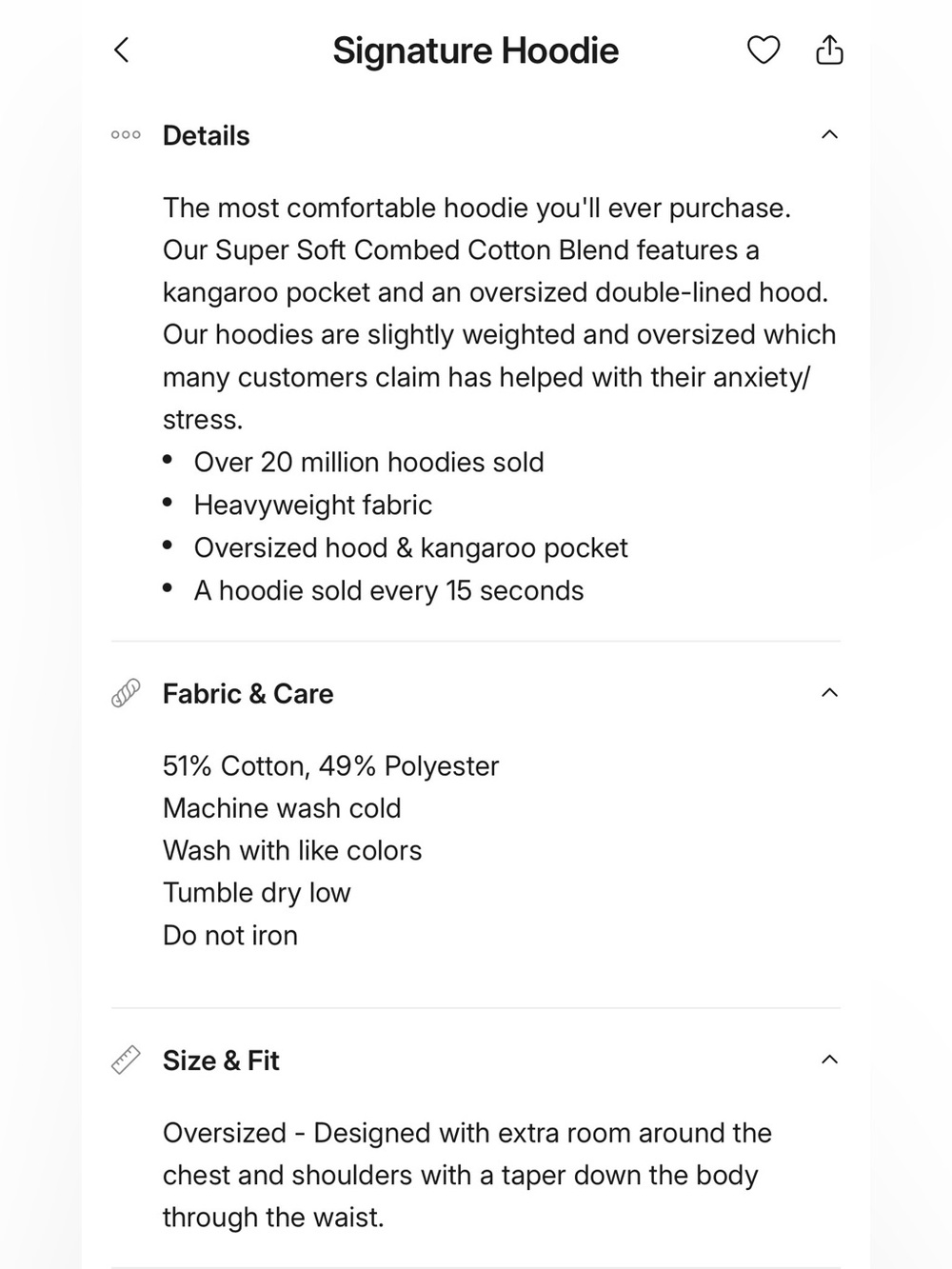Collapse the Fabric & Care chevron

point(829,693)
